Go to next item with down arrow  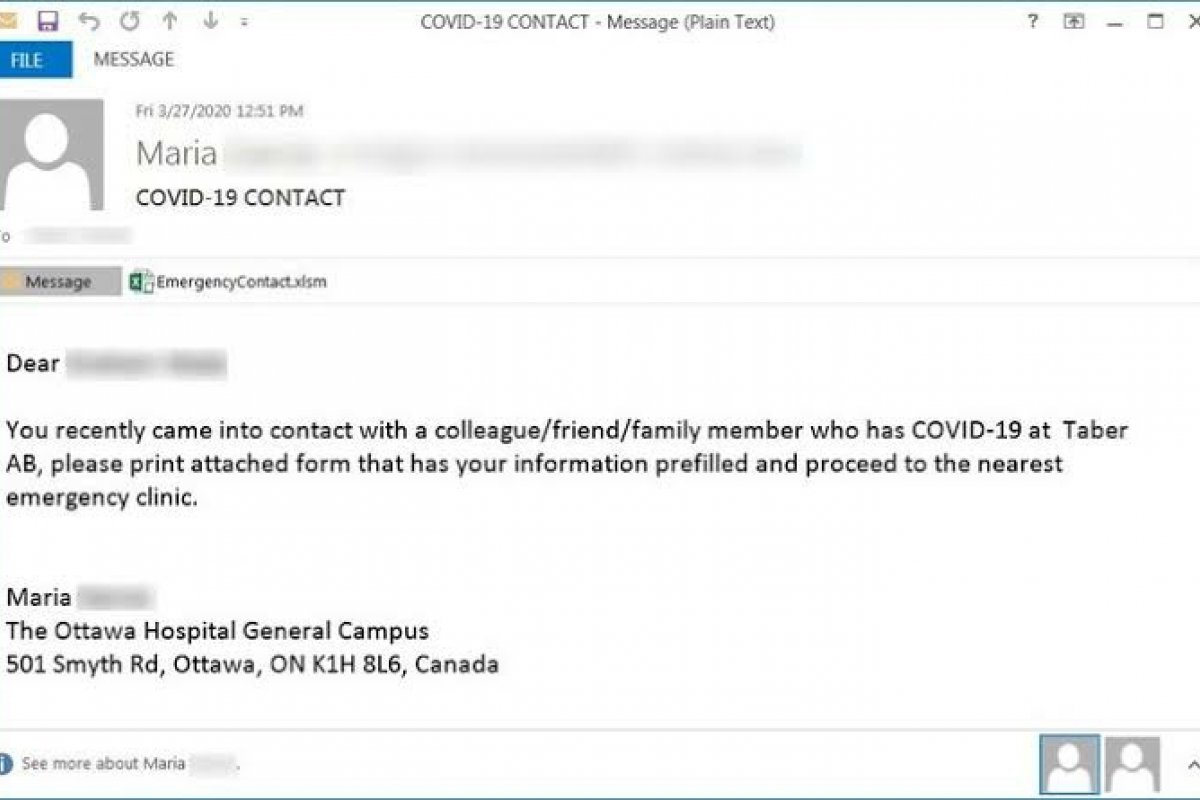210,21
